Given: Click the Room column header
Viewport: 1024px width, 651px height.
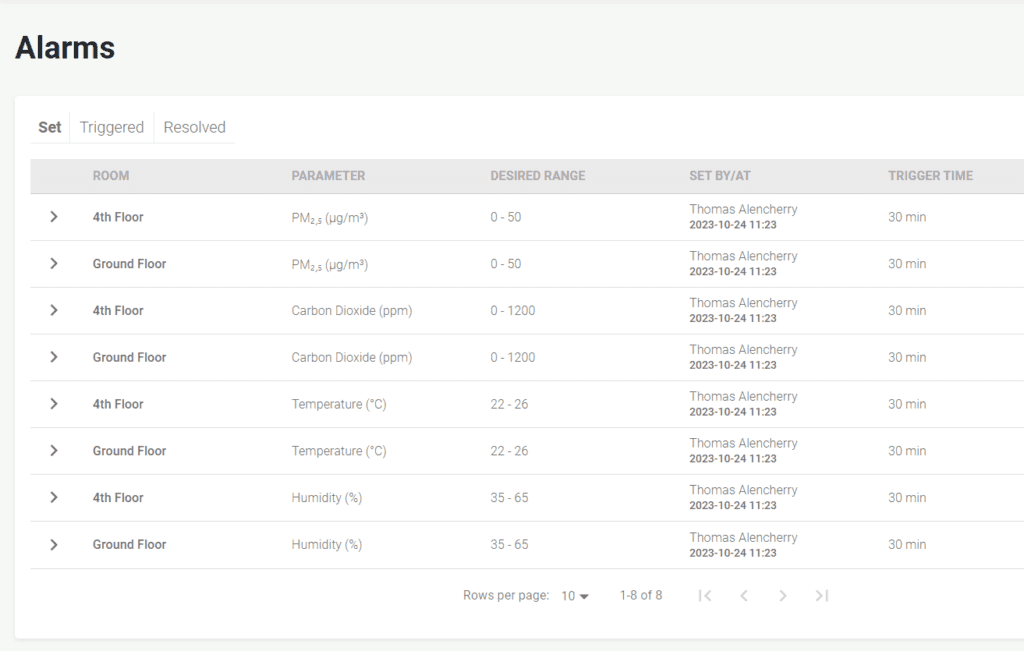Looking at the screenshot, I should [111, 176].
